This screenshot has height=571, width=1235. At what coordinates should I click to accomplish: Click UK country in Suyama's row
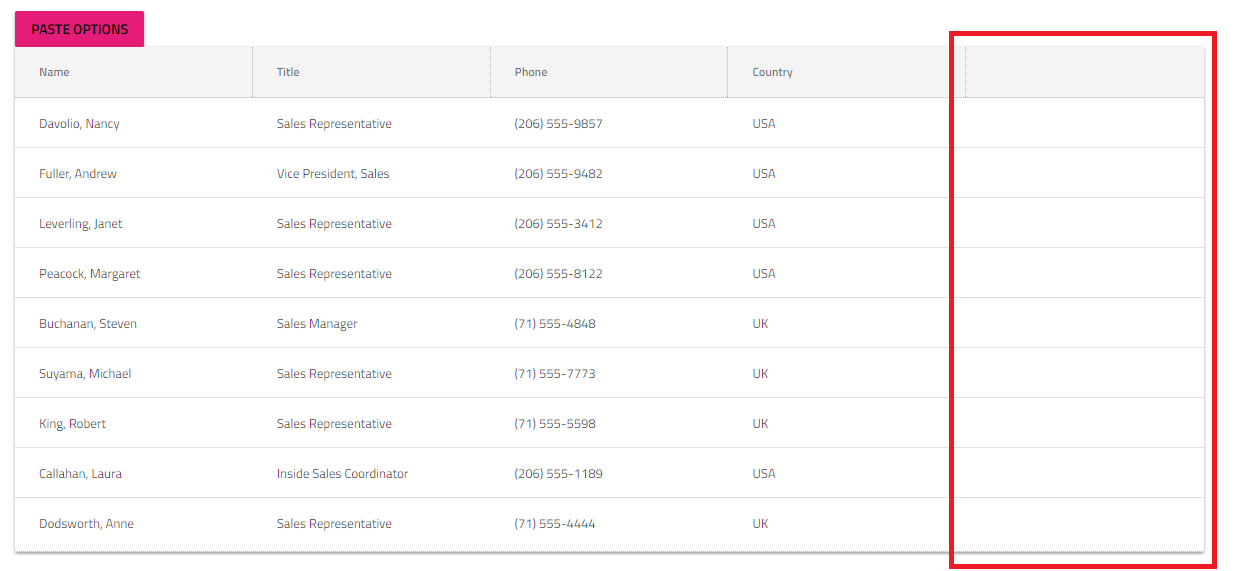[x=761, y=374]
